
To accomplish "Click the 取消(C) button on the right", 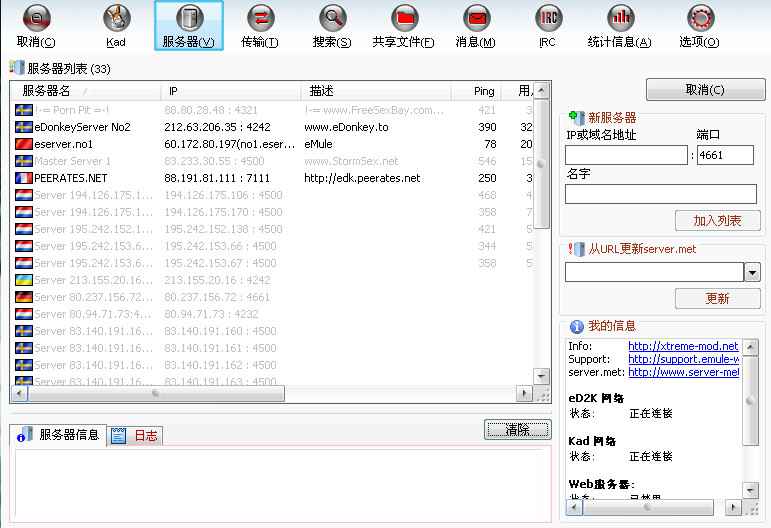I will (x=706, y=89).
